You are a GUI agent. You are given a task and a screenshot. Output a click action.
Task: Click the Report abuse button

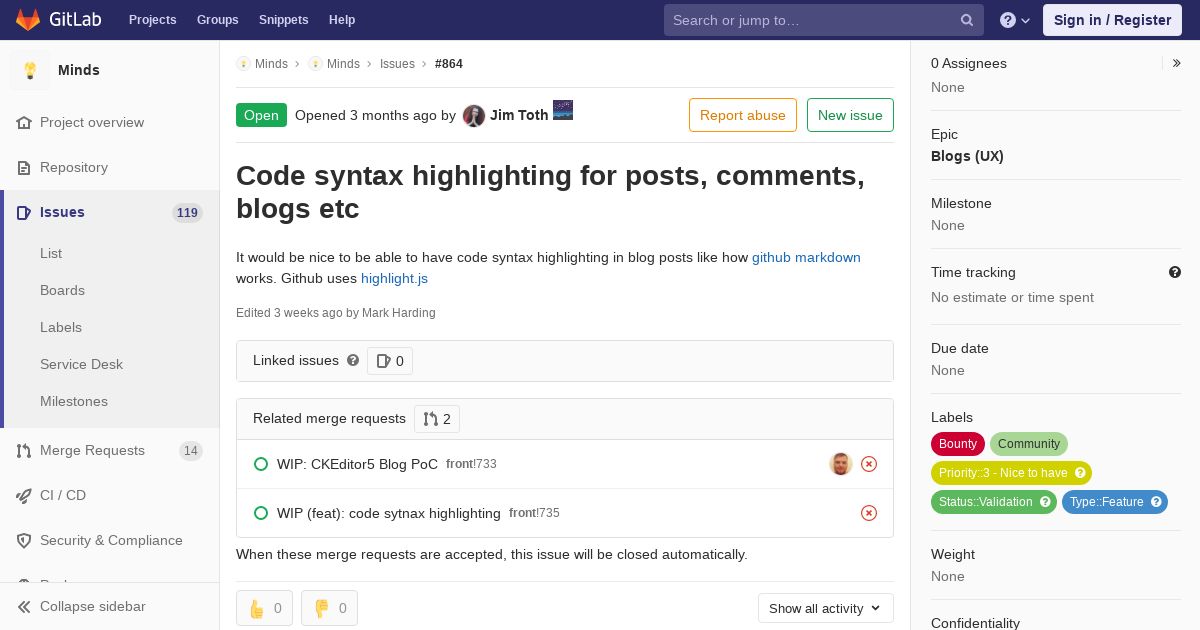pyautogui.click(x=742, y=115)
